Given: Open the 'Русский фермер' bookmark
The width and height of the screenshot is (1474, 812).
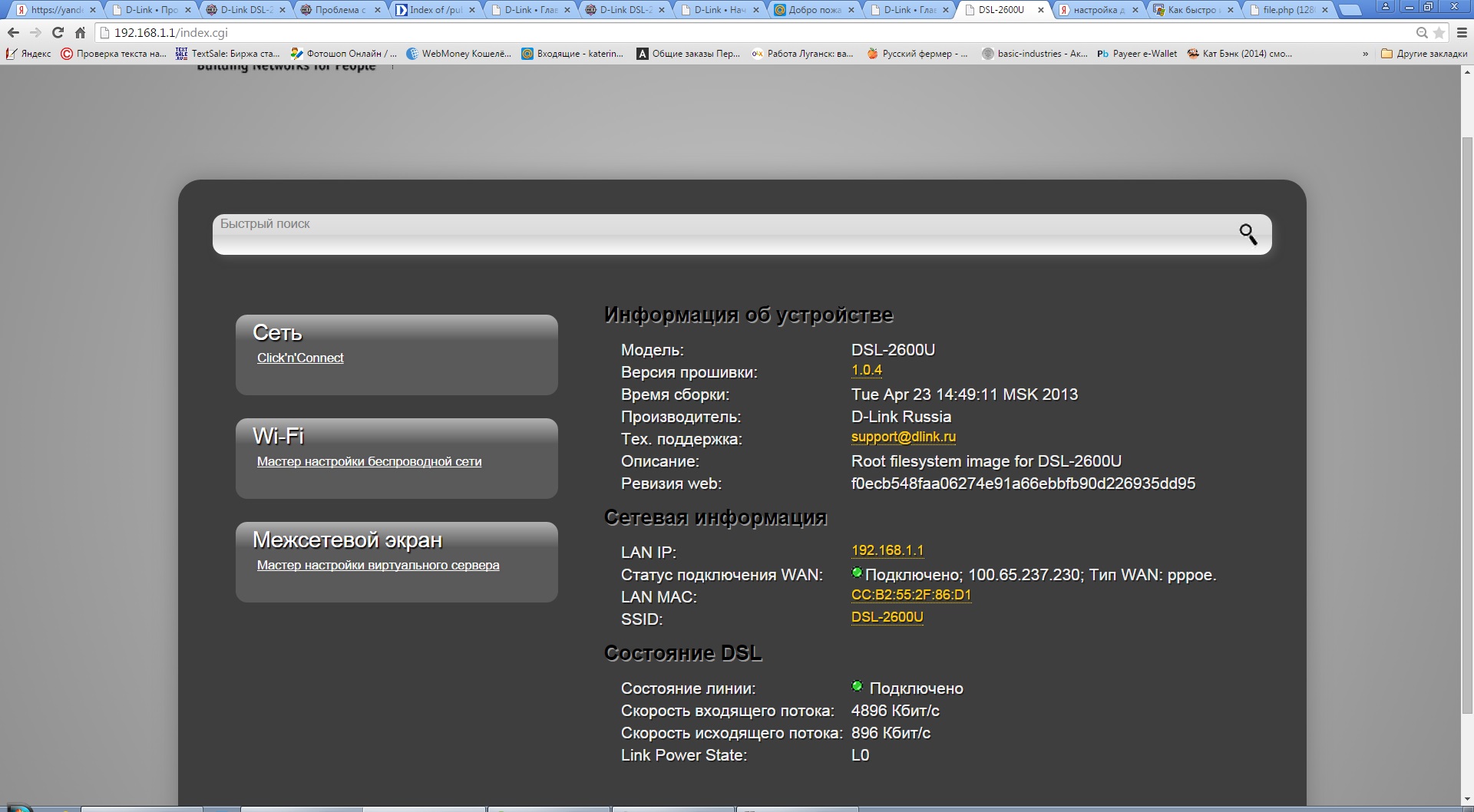Looking at the screenshot, I should (917, 54).
